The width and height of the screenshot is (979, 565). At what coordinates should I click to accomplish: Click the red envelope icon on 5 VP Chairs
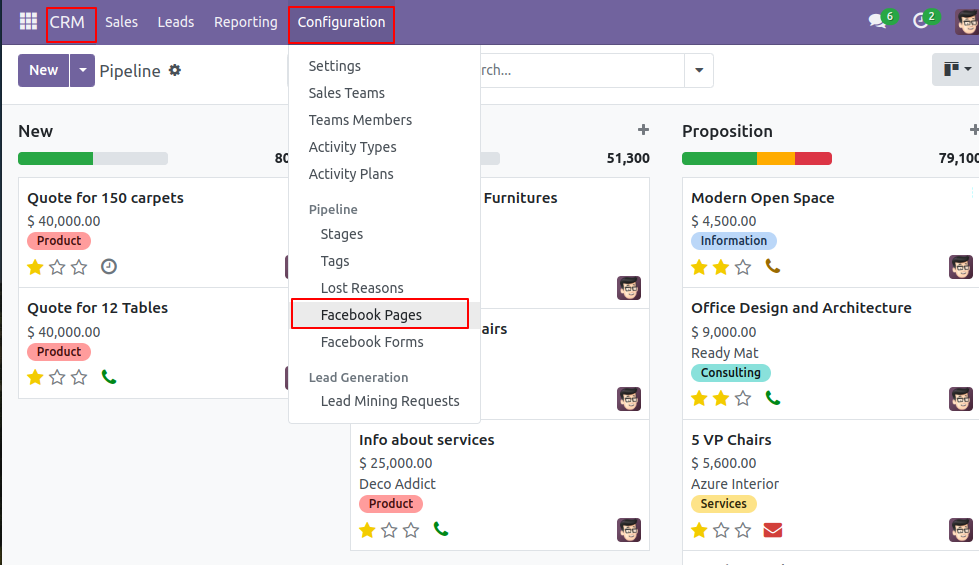point(772,530)
